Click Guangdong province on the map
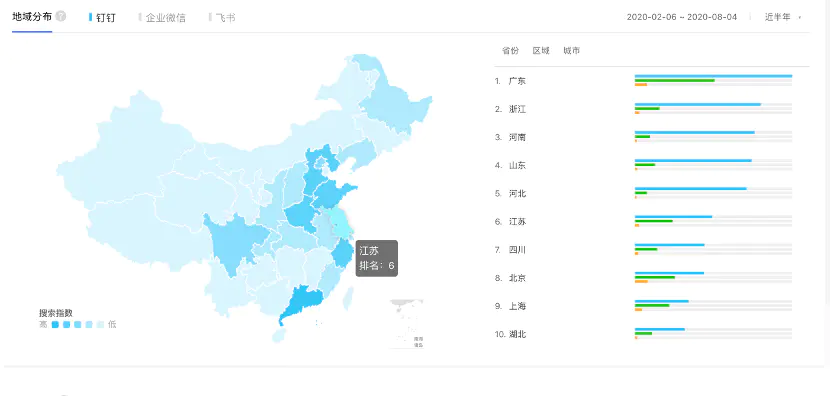 point(303,301)
